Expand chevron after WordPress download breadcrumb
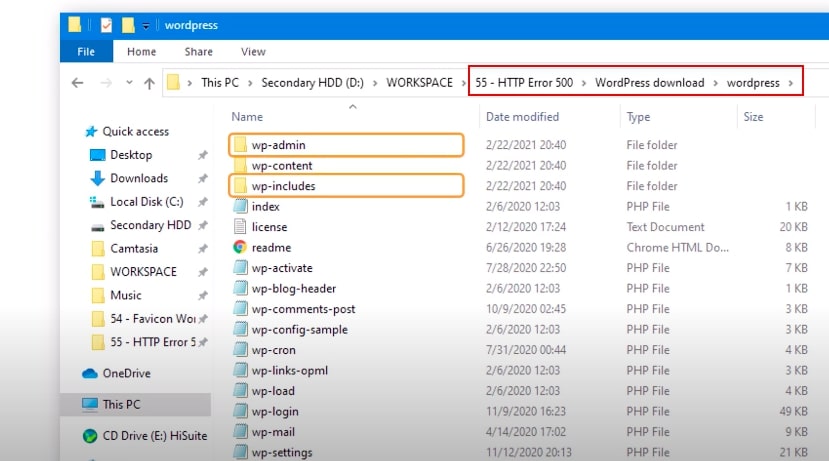Viewport: 829px width, 461px height. [x=715, y=83]
